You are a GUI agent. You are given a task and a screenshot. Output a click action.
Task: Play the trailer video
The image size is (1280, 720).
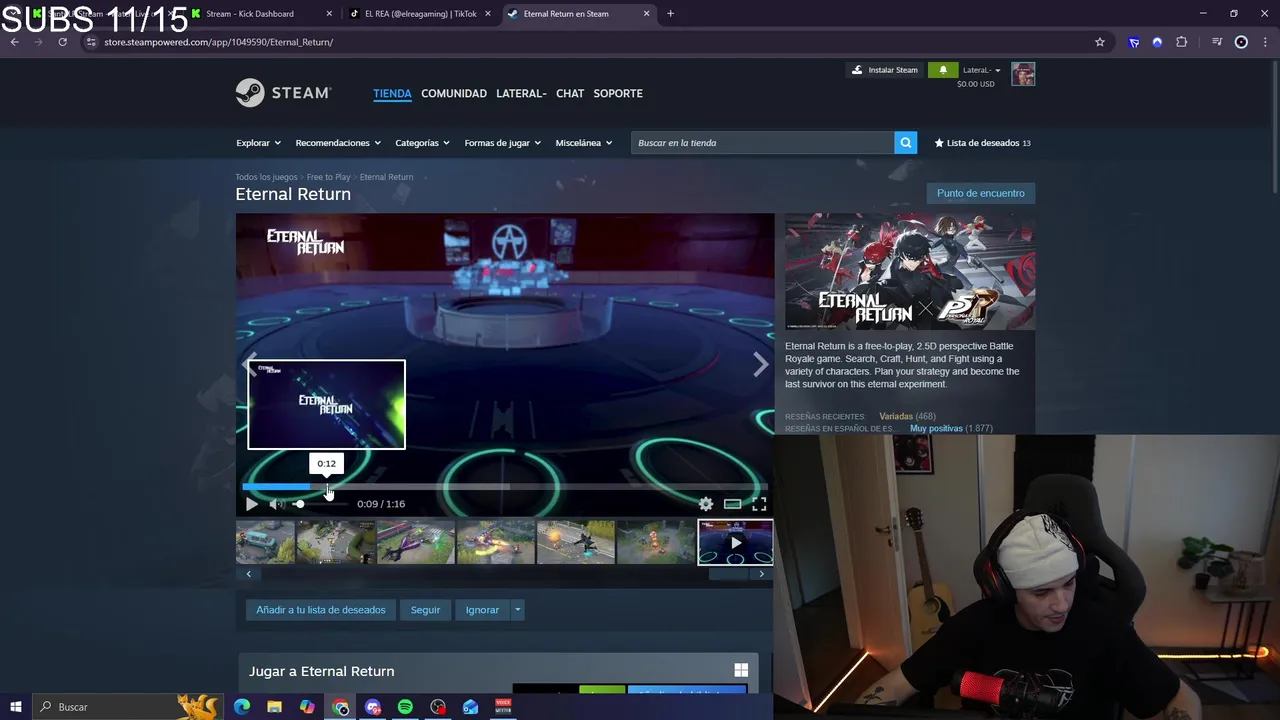pos(251,504)
